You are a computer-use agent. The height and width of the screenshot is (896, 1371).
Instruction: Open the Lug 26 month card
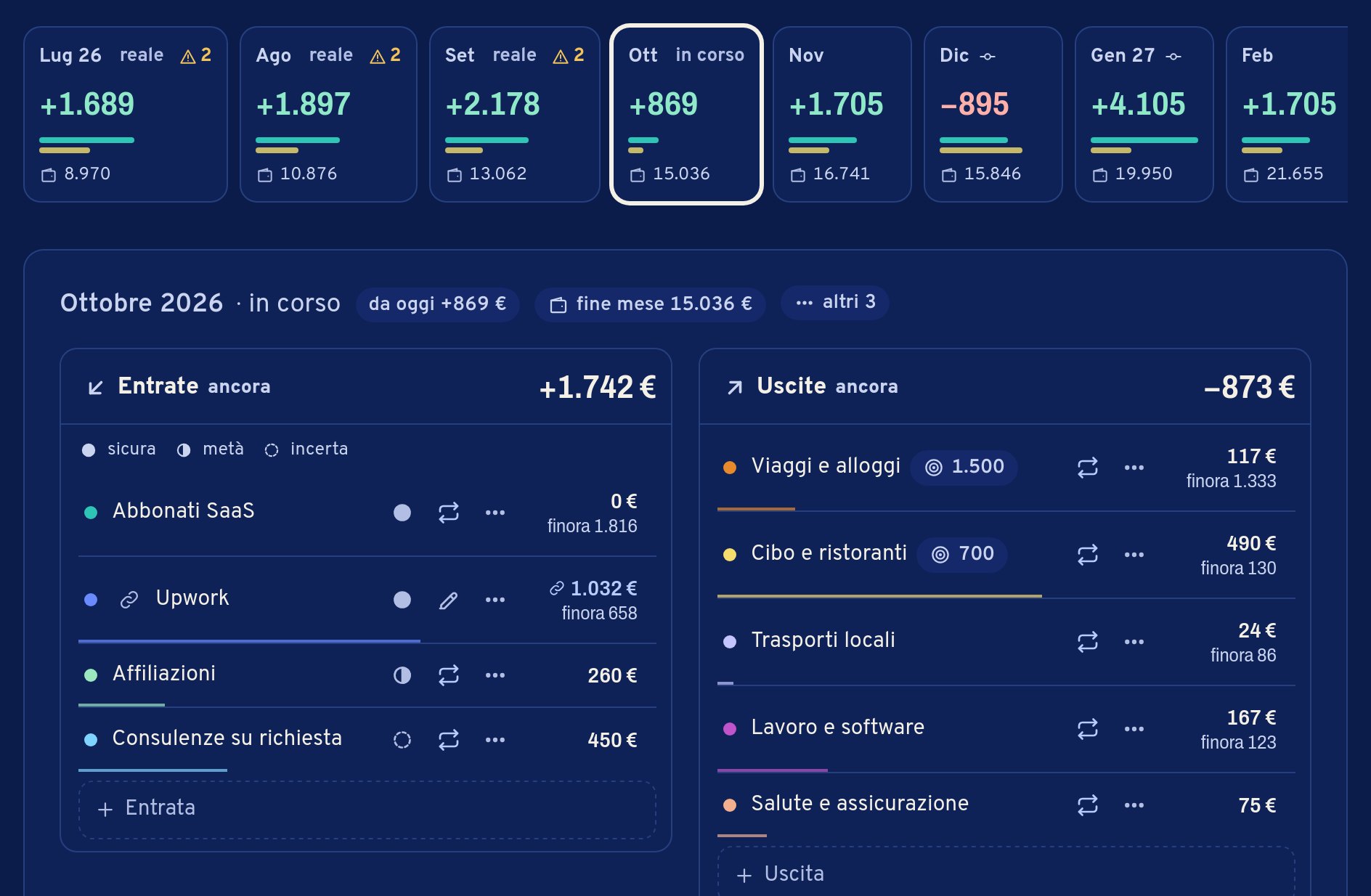[126, 115]
